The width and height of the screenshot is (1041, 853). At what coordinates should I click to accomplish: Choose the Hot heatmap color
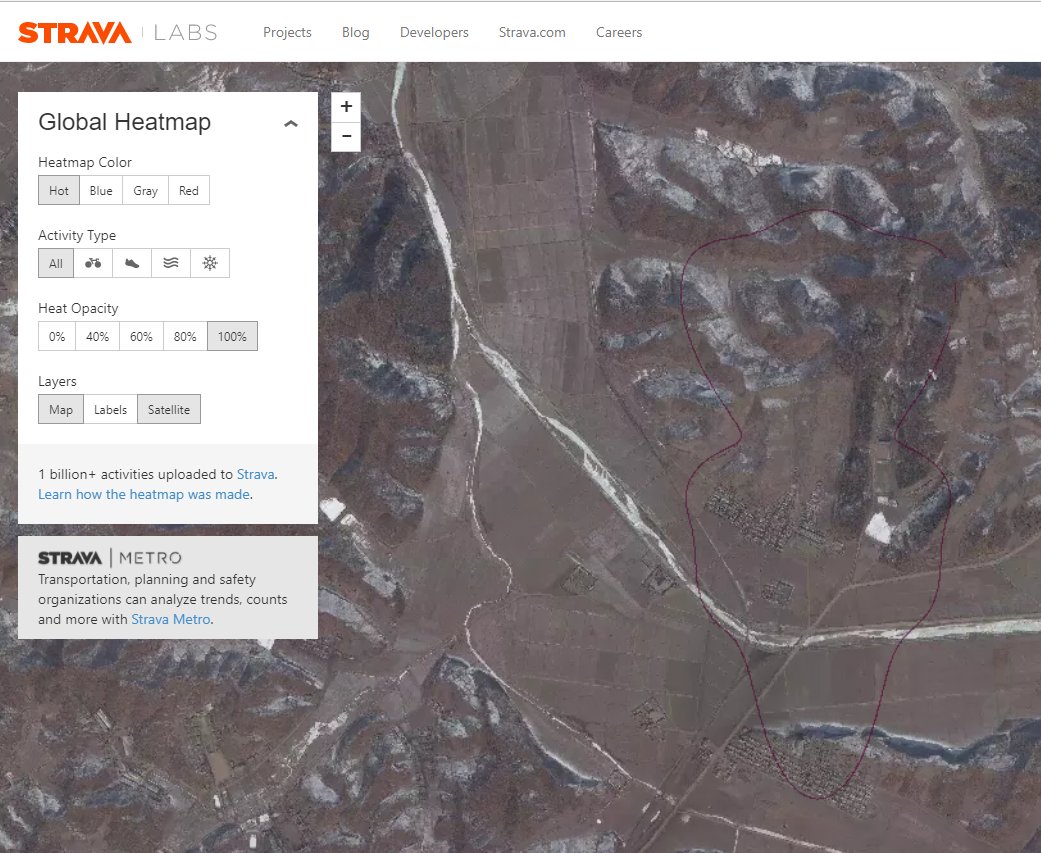(x=59, y=191)
